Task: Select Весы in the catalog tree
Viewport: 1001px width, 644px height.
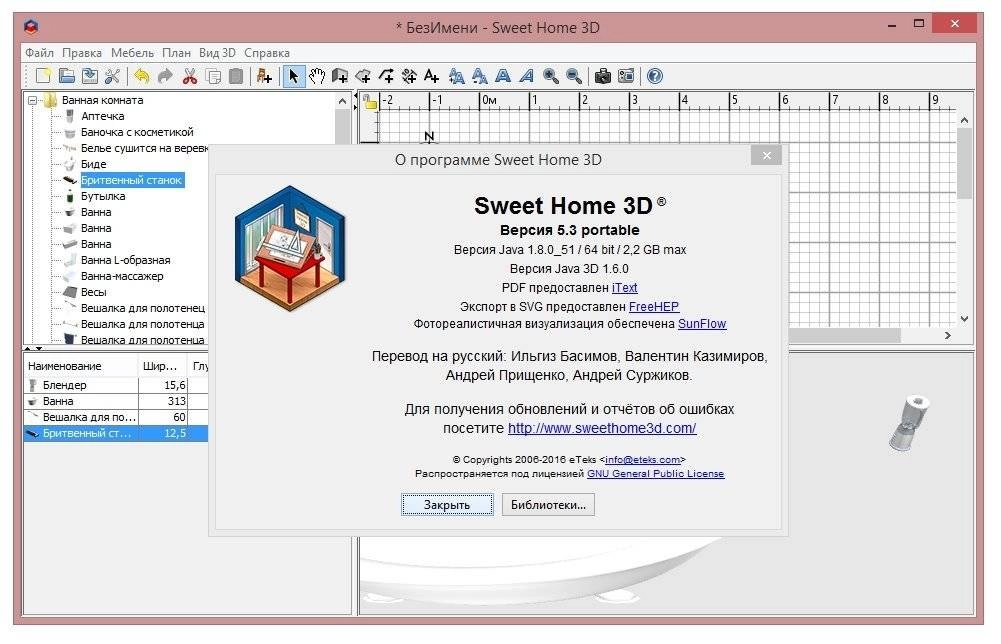Action: point(93,292)
